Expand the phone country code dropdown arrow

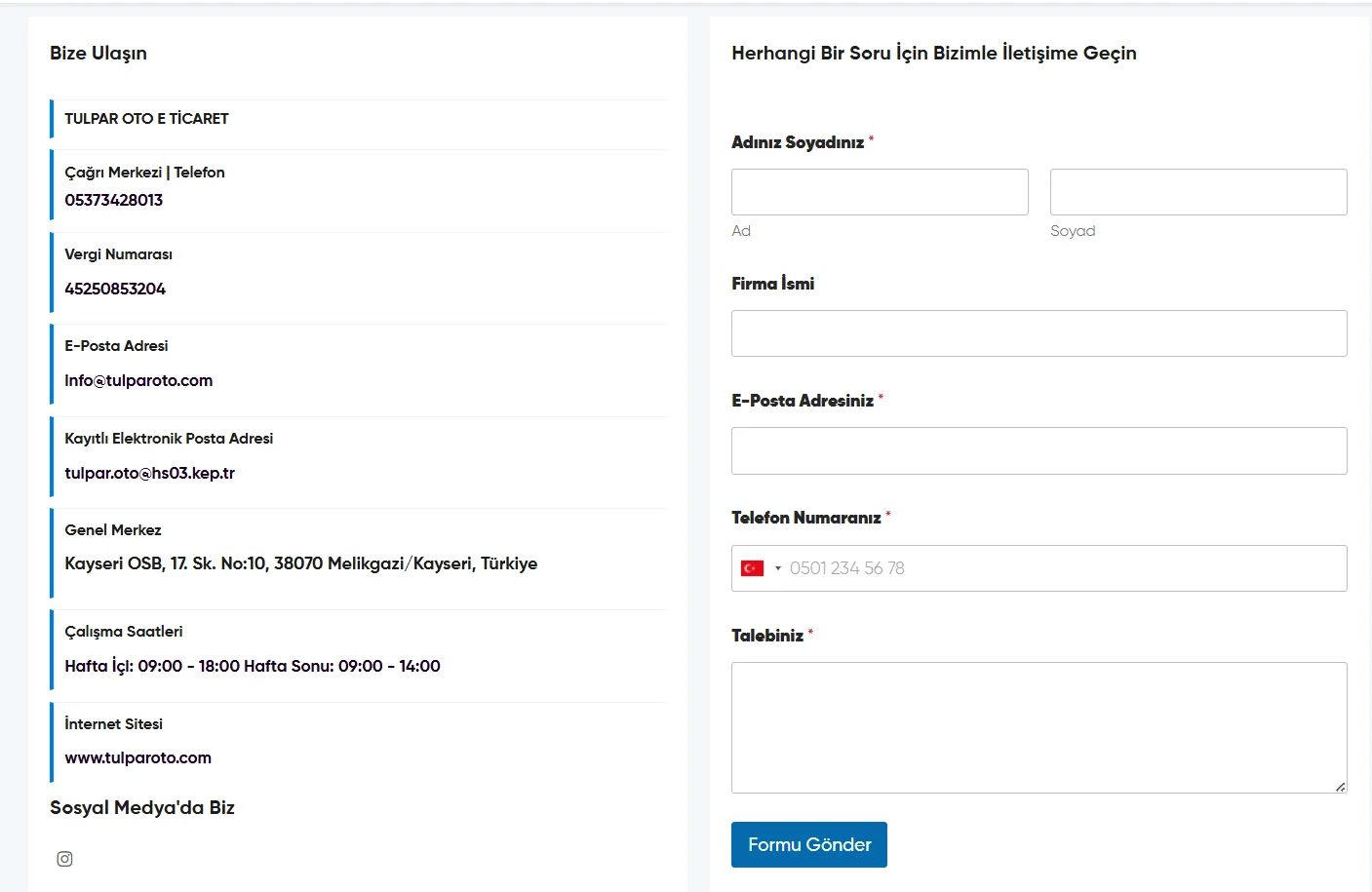[778, 568]
